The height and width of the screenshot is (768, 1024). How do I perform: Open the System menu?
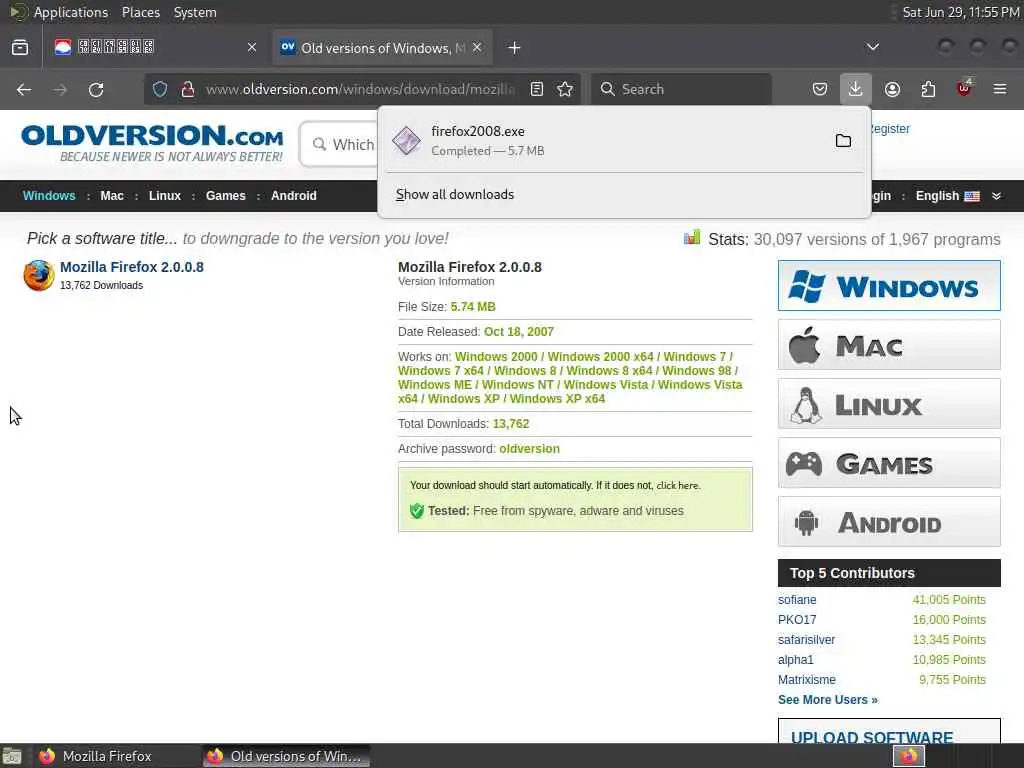point(195,12)
